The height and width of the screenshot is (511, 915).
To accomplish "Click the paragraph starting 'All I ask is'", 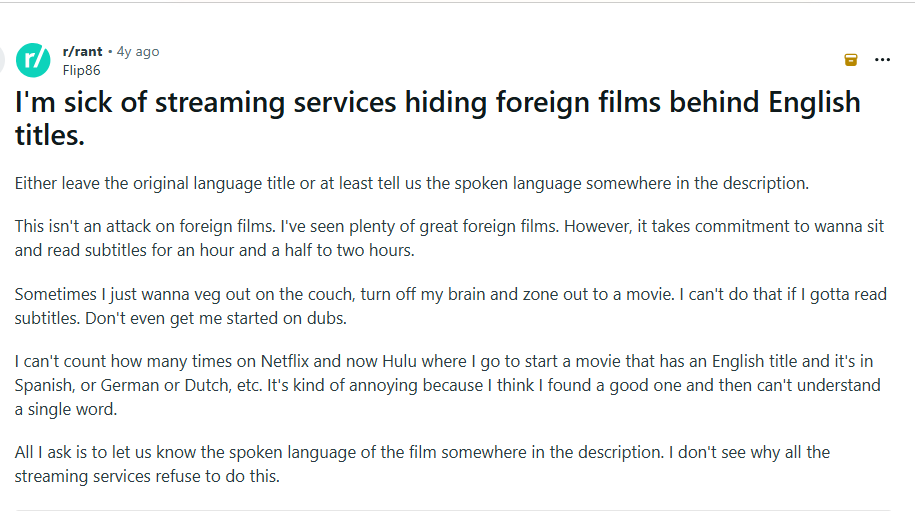I will pyautogui.click(x=422, y=464).
